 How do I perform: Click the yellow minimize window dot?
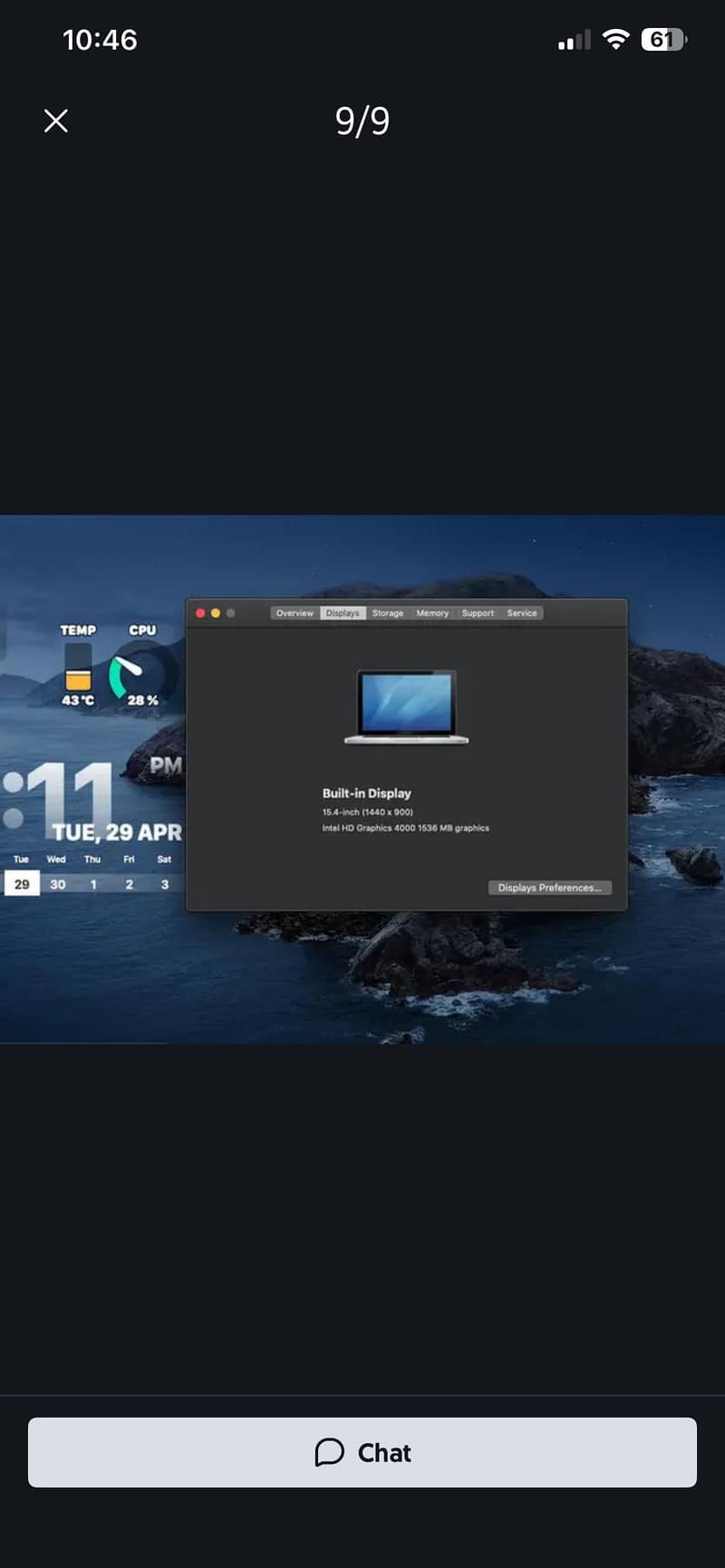tap(216, 613)
